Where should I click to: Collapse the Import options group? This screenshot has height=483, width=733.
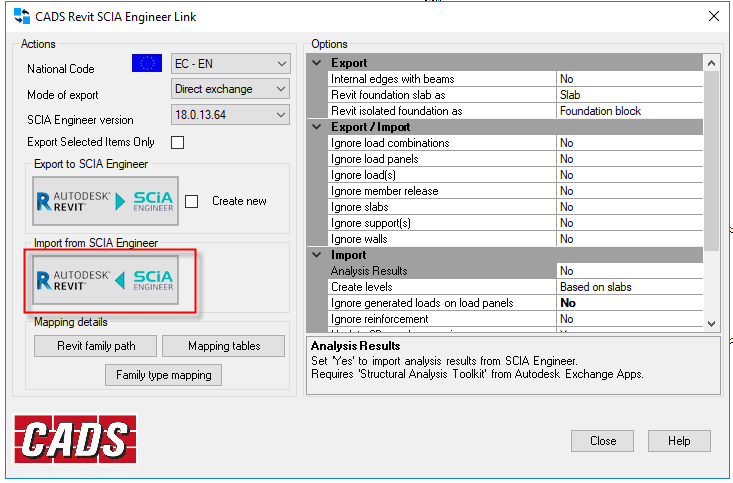coord(317,255)
